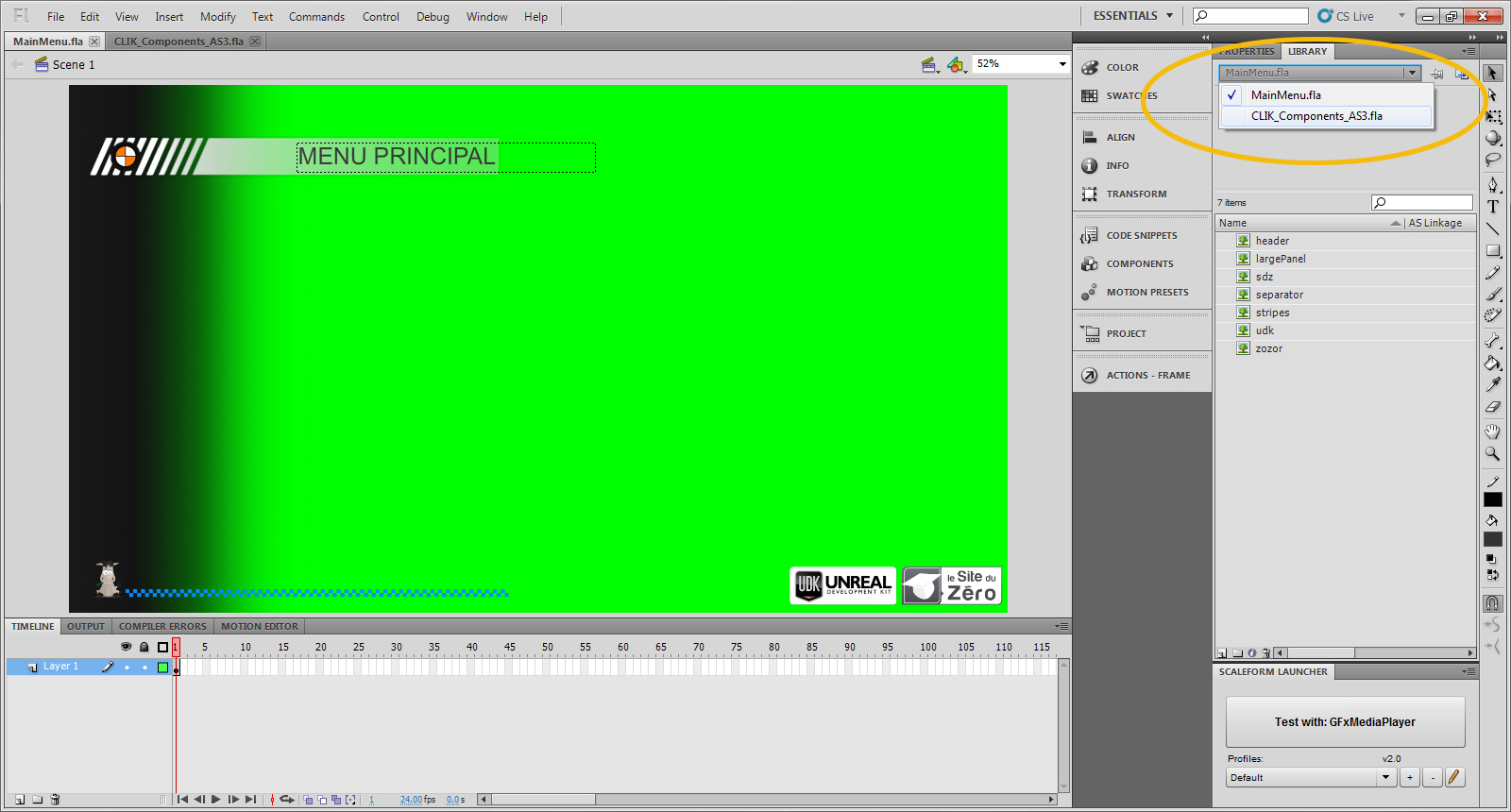This screenshot has height=812, width=1511.
Task: Select the Text tool in the tools panel
Action: pyautogui.click(x=1493, y=207)
